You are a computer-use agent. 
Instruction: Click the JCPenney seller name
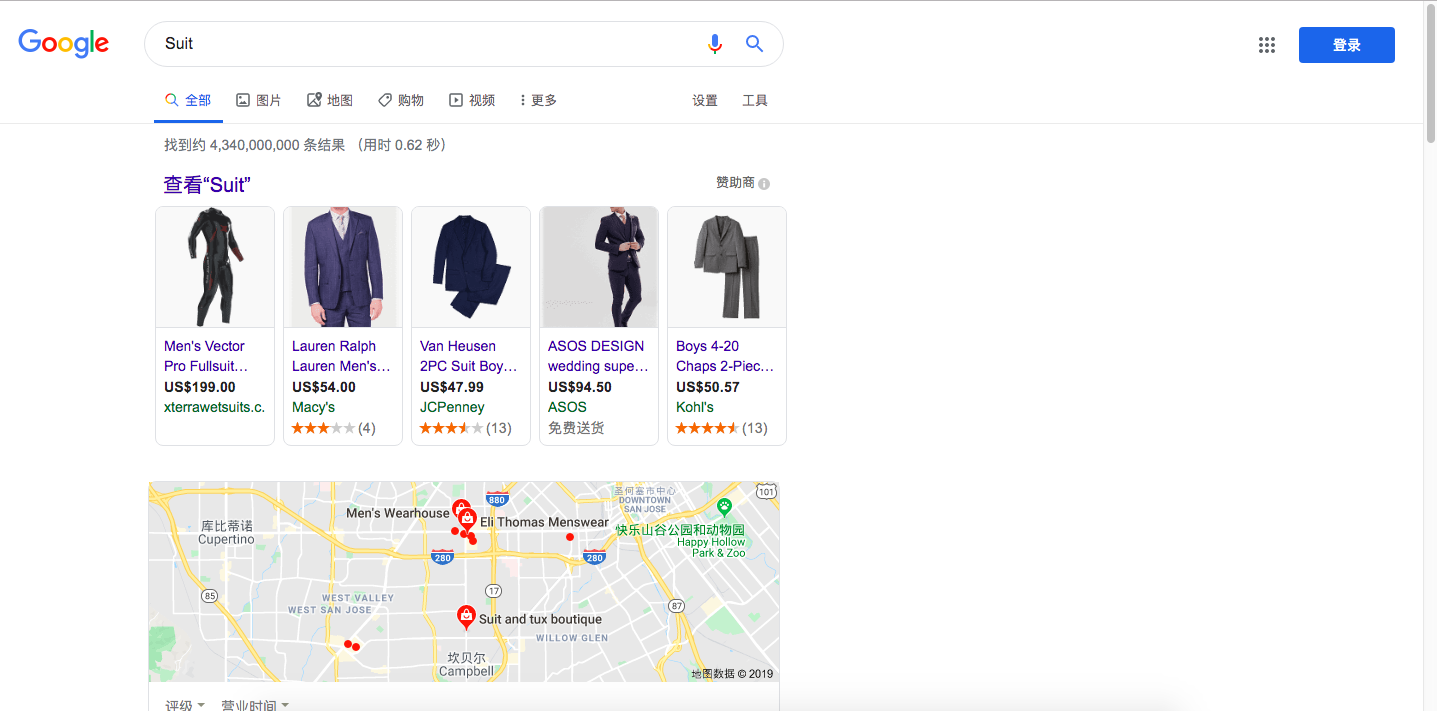(x=452, y=407)
